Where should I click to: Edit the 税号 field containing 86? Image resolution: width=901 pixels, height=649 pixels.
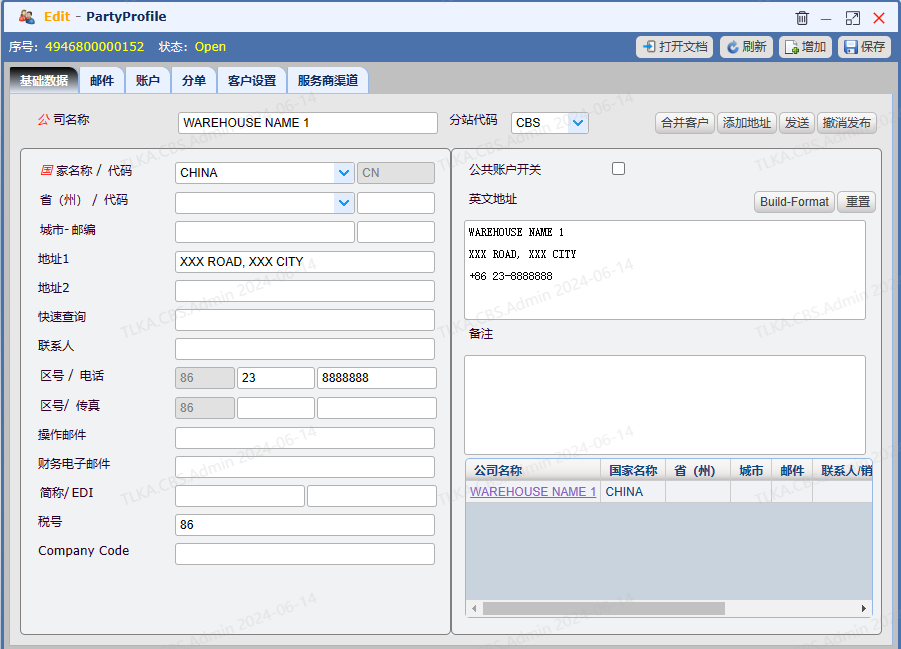(305, 525)
